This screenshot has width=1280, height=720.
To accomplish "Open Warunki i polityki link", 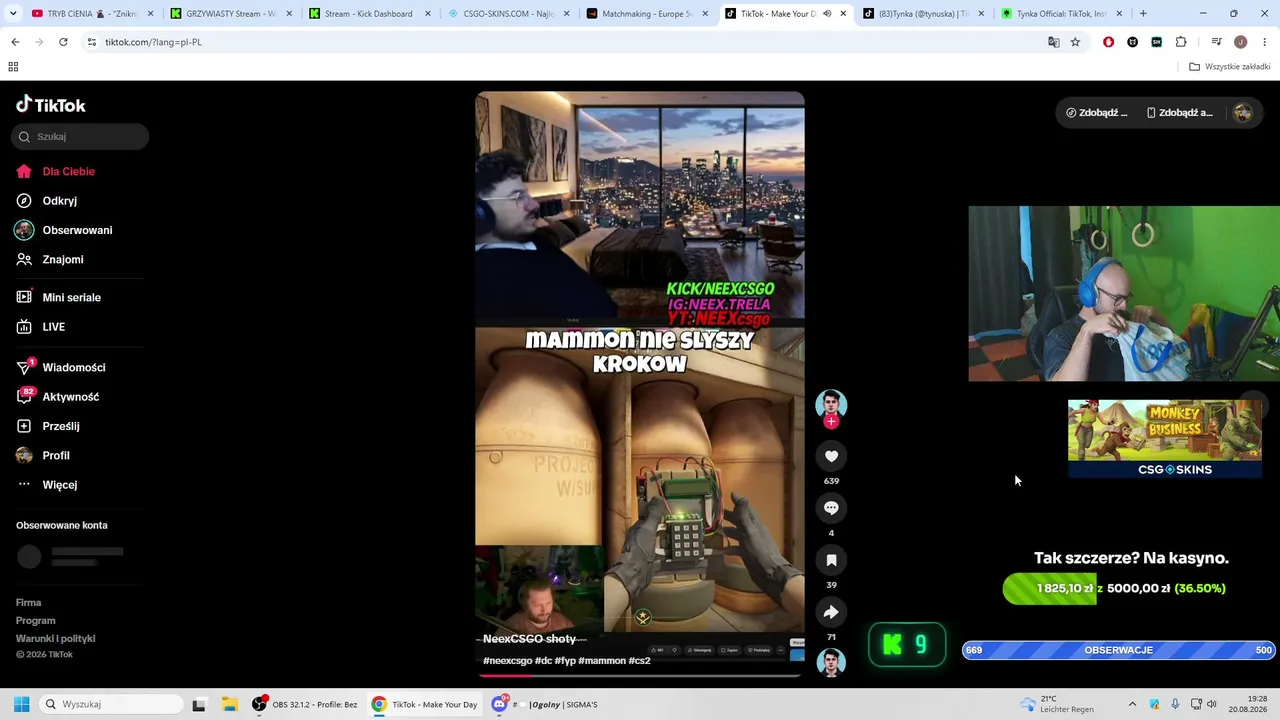I will 56,639.
